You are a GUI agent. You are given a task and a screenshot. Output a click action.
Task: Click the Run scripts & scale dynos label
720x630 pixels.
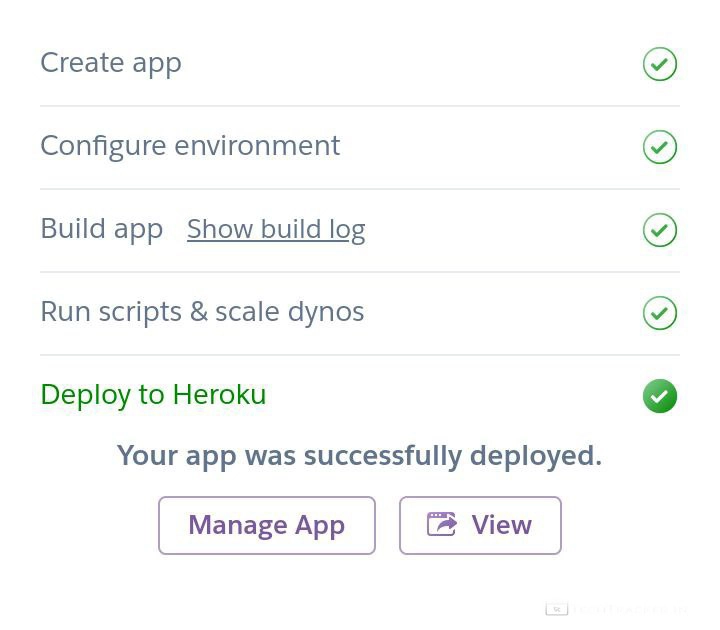[x=202, y=312]
